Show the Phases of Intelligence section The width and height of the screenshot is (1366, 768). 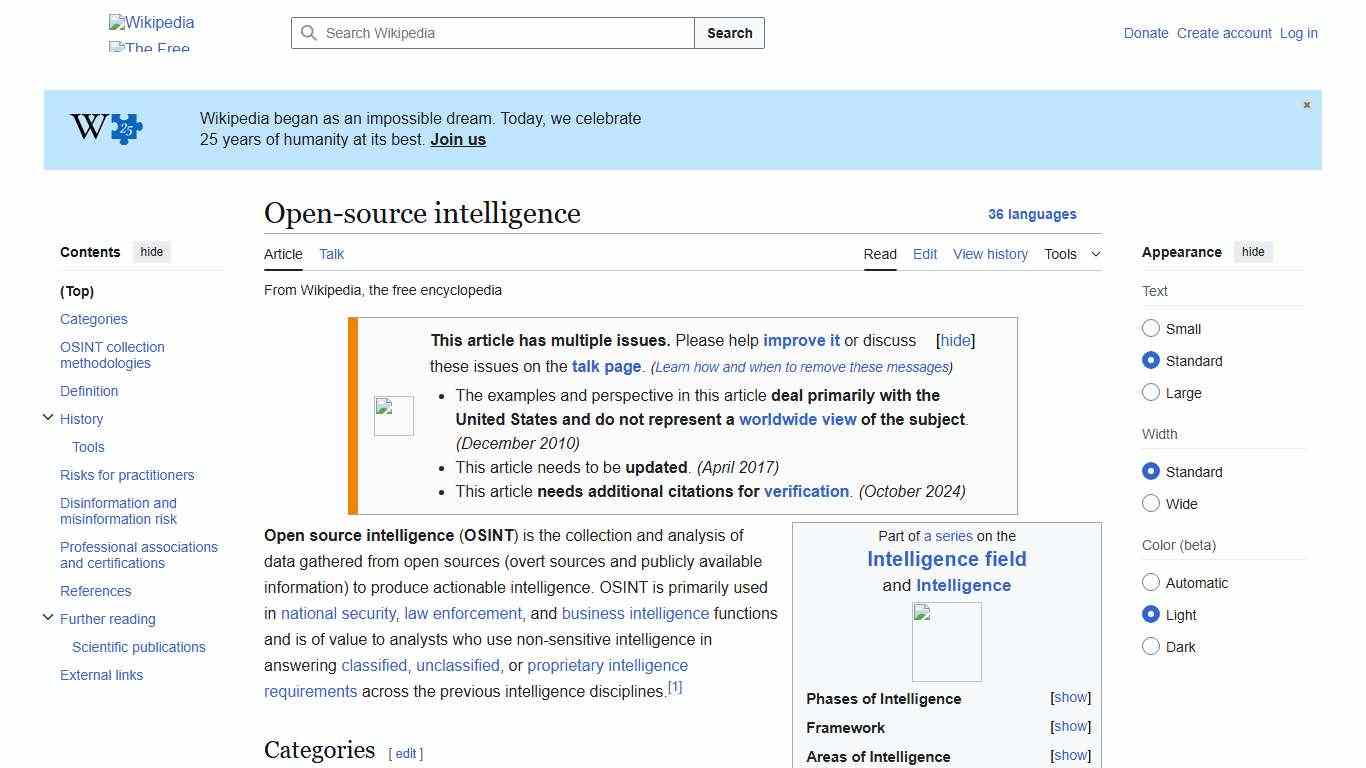tap(1070, 698)
